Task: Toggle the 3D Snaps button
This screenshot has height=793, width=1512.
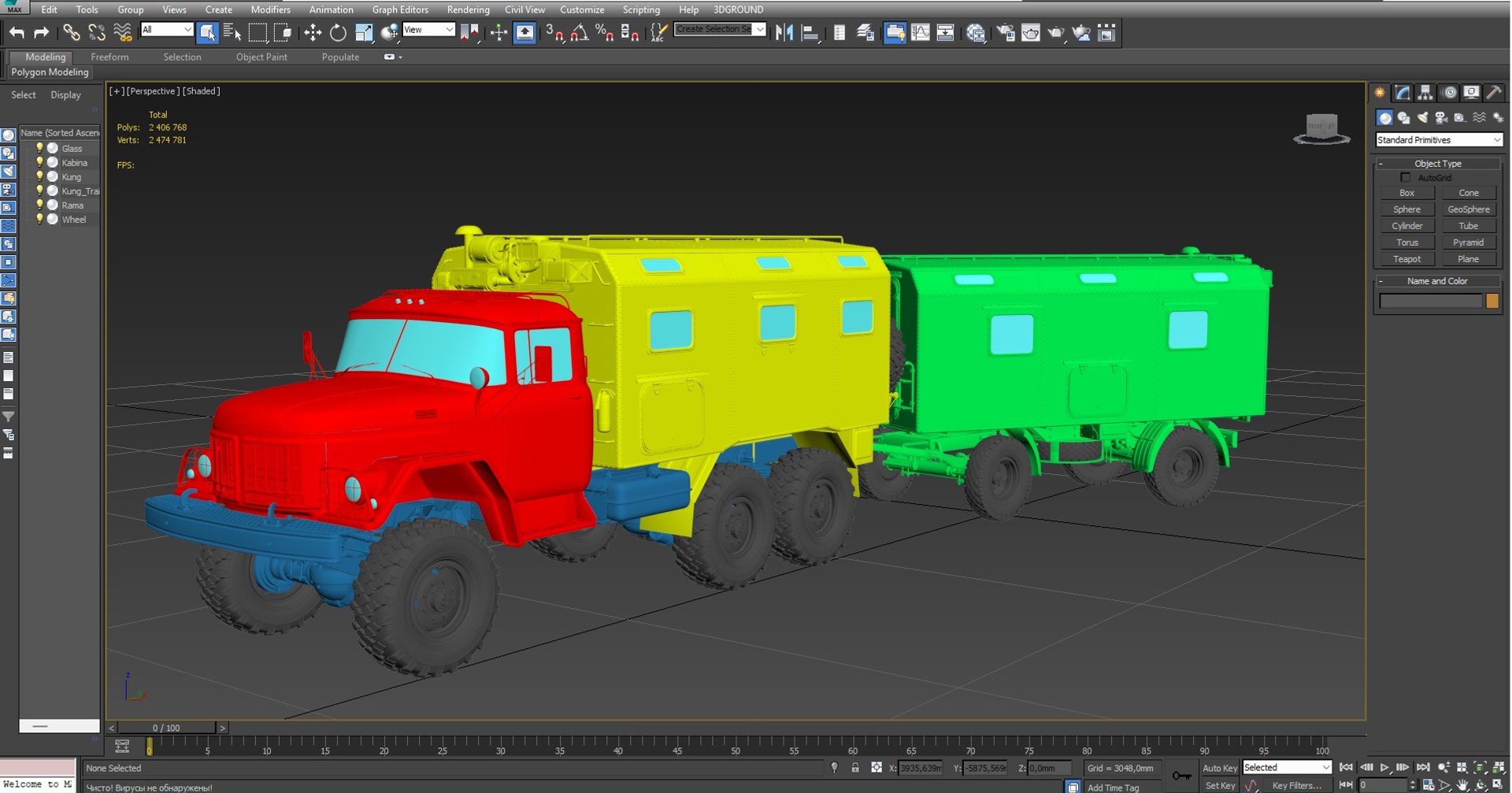Action: (554, 32)
